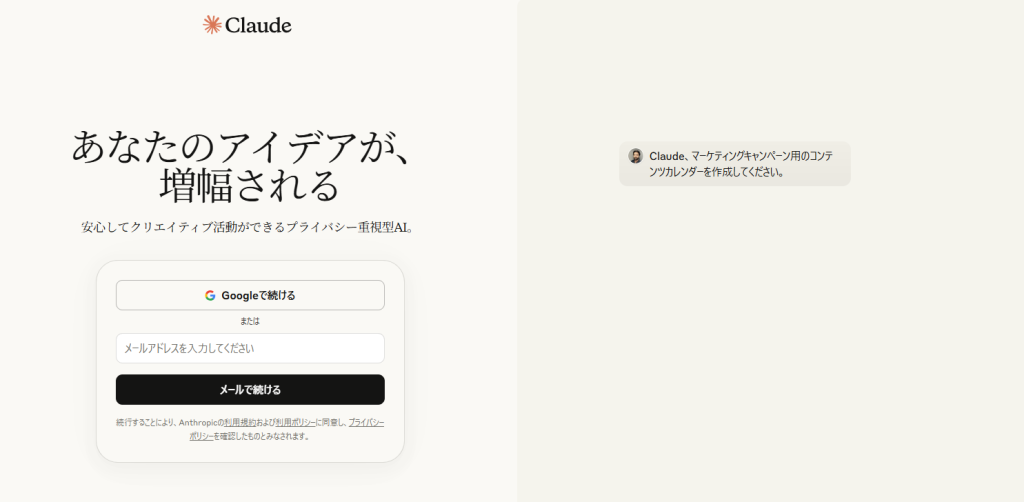Image resolution: width=1024 pixels, height=502 pixels.
Task: Click the headline あなたのアイデアが、増幅される
Action: (242, 165)
